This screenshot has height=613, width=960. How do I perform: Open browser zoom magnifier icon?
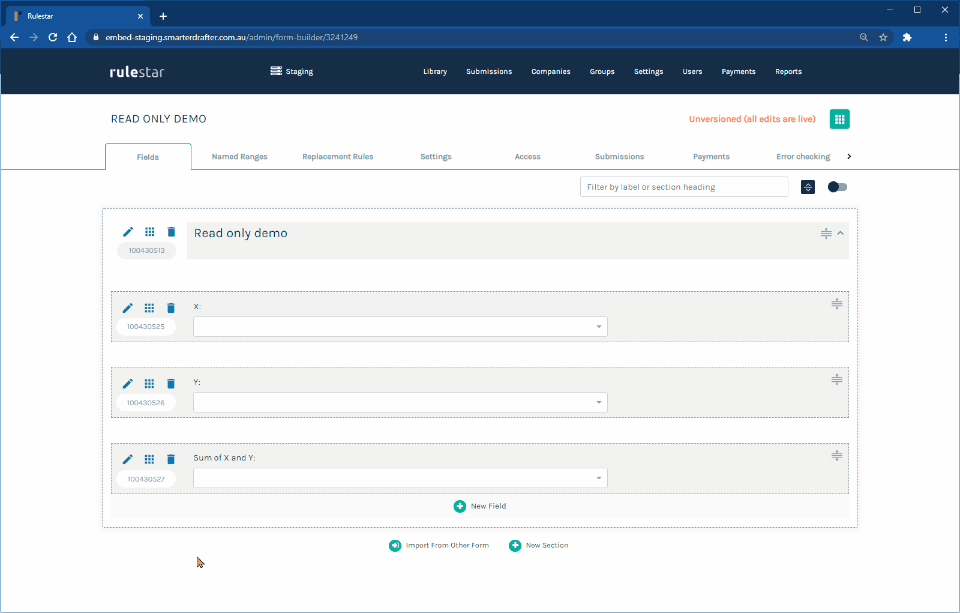coord(864,37)
